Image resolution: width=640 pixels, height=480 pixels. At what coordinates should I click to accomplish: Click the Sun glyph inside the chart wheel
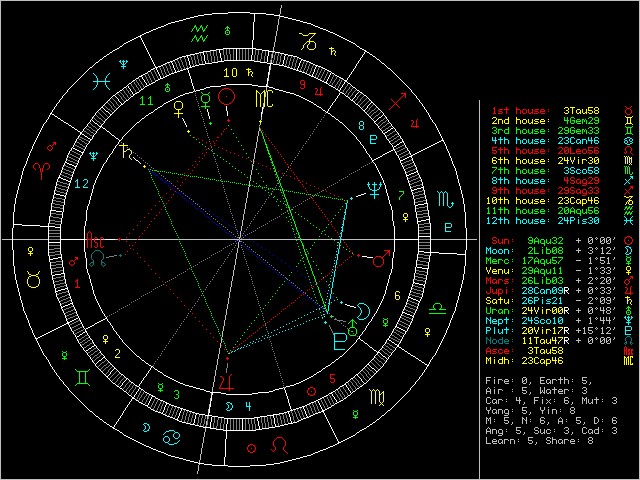pos(228,97)
